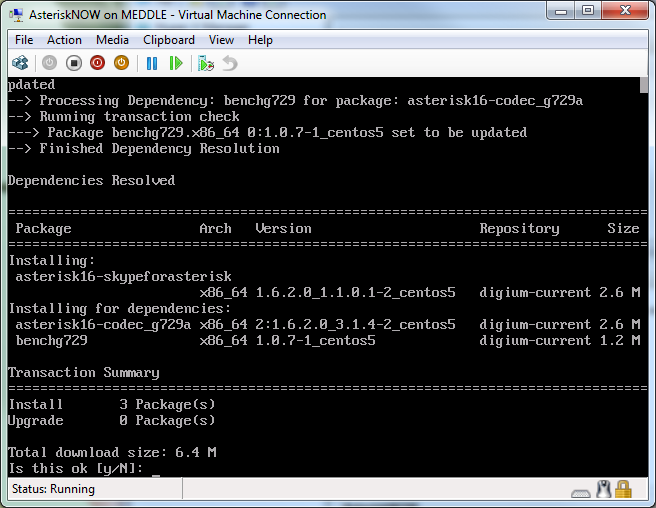656x508 pixels.
Task: Click 'asterisk16-skypeforasterisk' package name
Action: pos(123,276)
